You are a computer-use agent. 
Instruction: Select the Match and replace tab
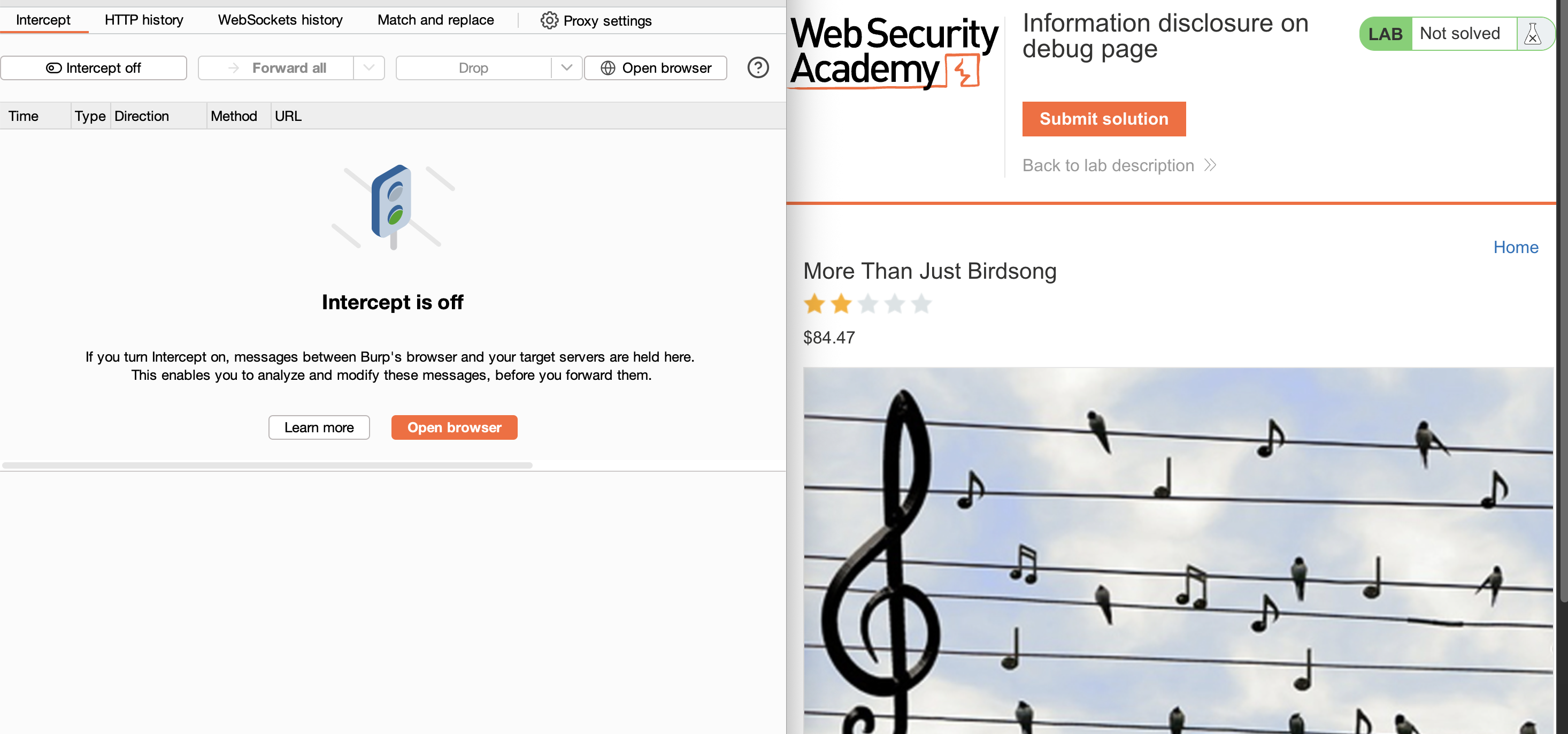click(x=436, y=20)
